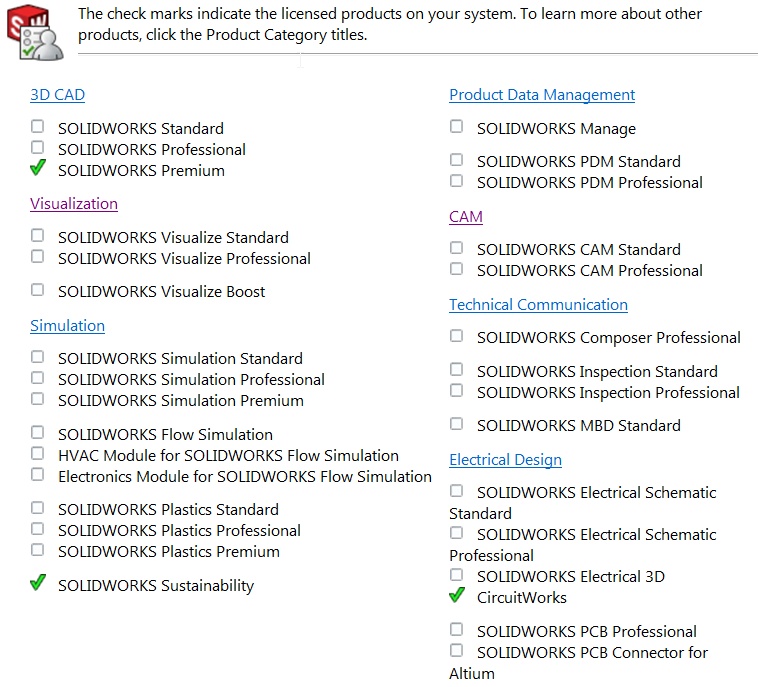Select the SOLIDWORKS MBD Standard checkbox
Image resolution: width=758 pixels, height=687 pixels.
pos(457,424)
